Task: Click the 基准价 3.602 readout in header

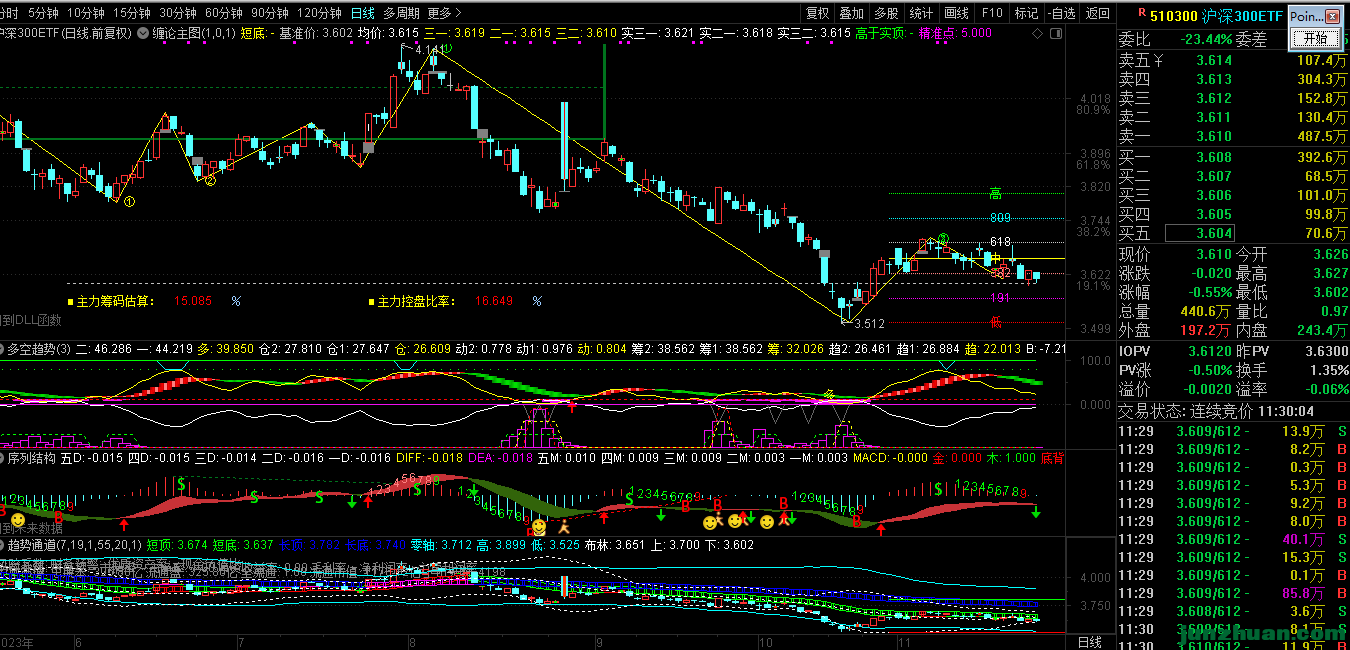Action: click(316, 33)
